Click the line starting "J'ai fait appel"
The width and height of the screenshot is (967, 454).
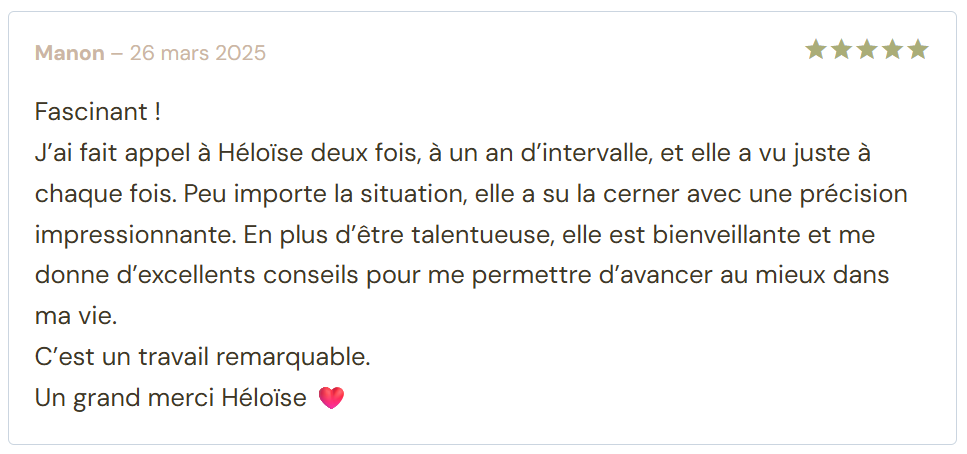pos(453,153)
